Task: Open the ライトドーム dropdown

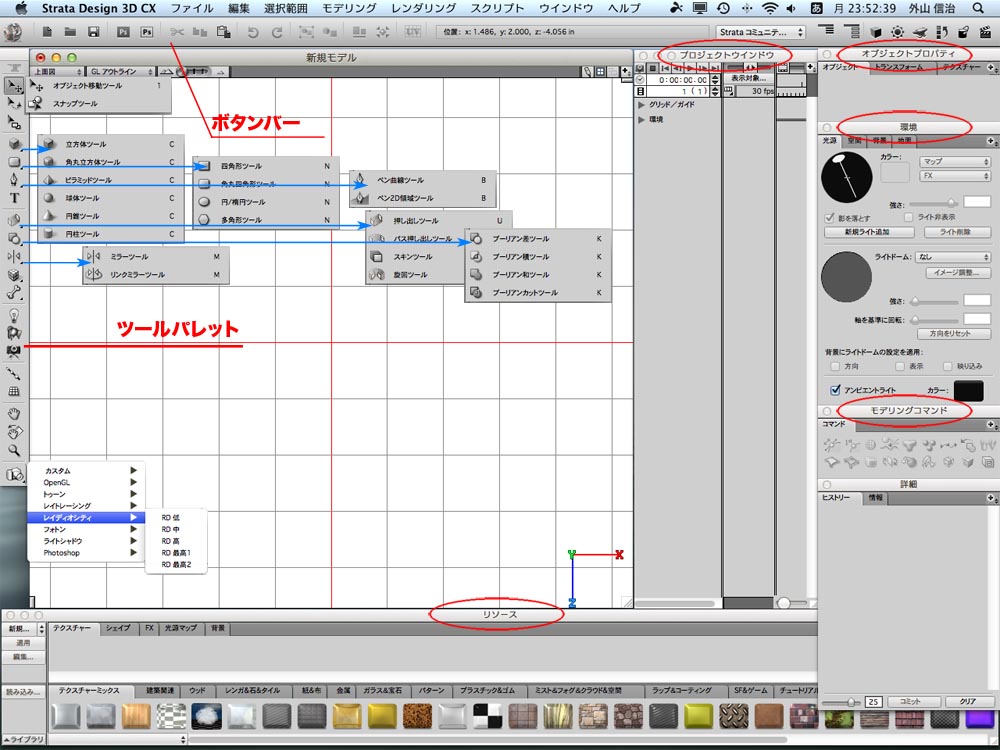Action: pos(953,257)
